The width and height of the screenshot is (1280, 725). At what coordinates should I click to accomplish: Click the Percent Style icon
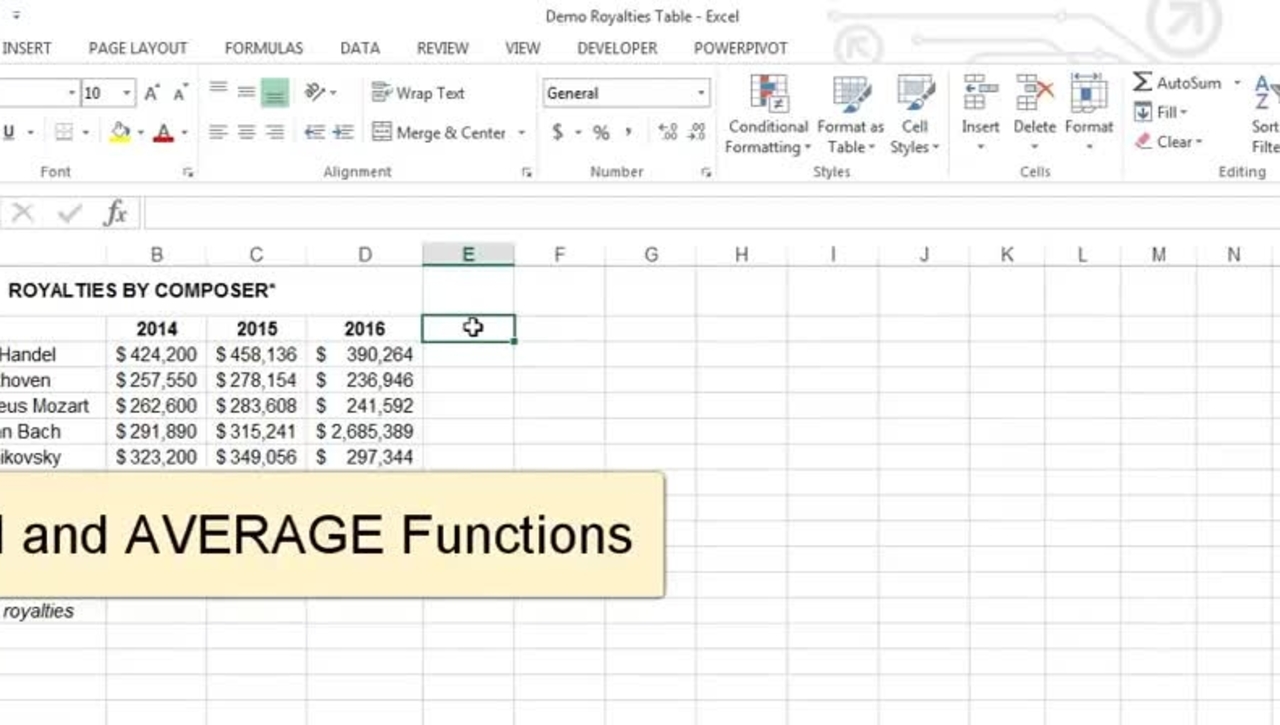pyautogui.click(x=601, y=132)
